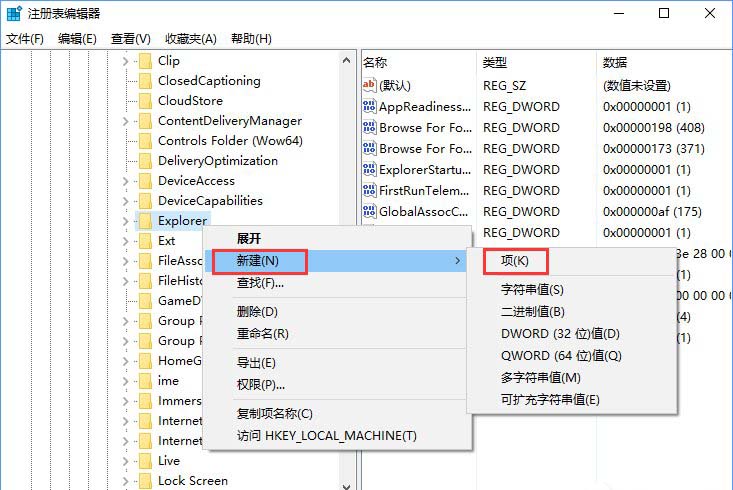Viewport: 733px width, 490px height.
Task: Open the 编辑(E) menu
Action: [77, 39]
